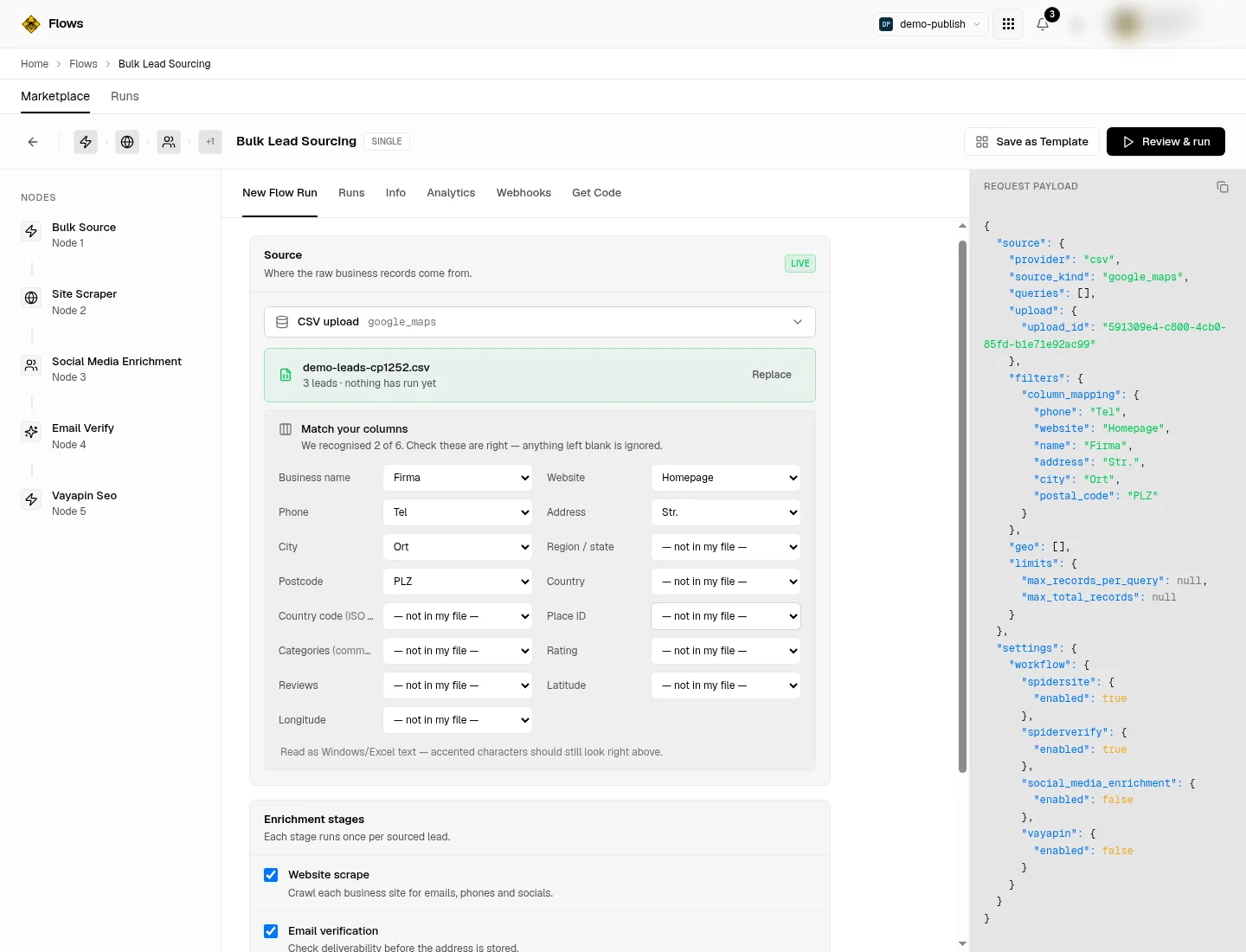Open the Reviews column dropdown
1246x952 pixels.
(458, 685)
